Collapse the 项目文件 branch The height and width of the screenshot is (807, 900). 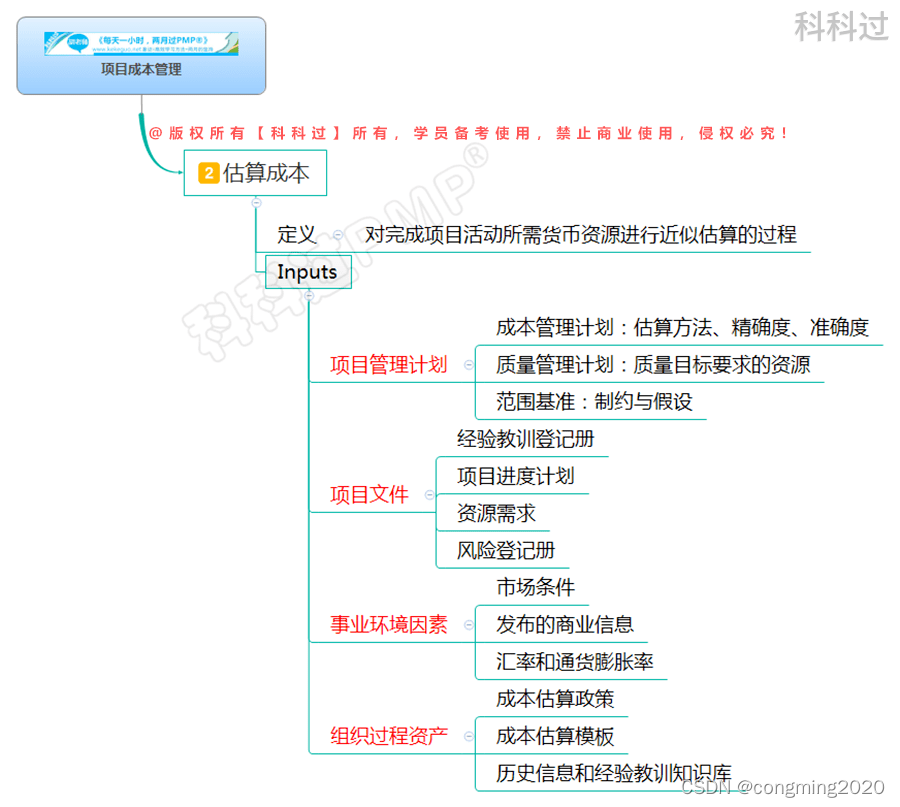tap(430, 494)
